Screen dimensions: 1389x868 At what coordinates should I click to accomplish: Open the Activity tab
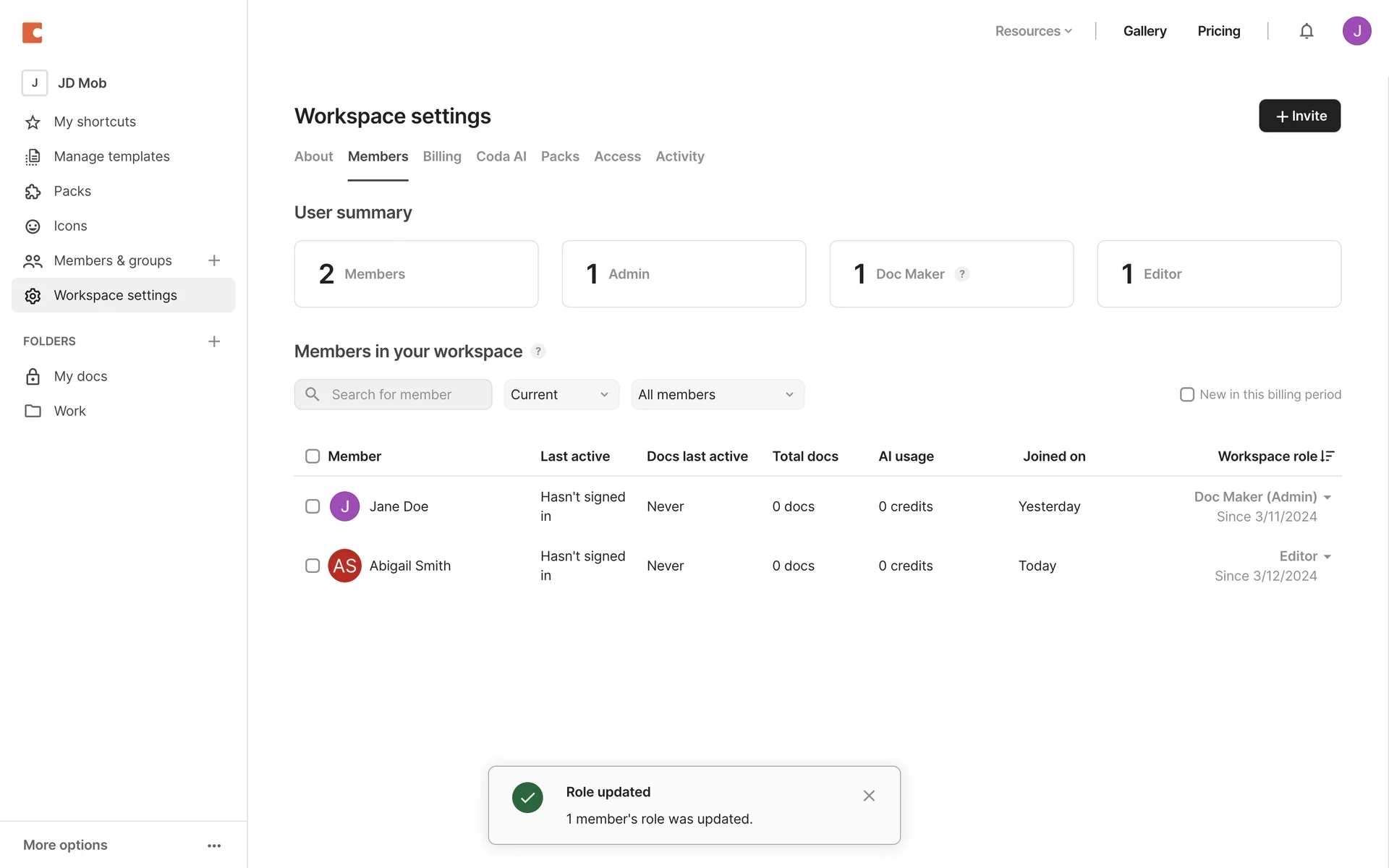point(679,157)
